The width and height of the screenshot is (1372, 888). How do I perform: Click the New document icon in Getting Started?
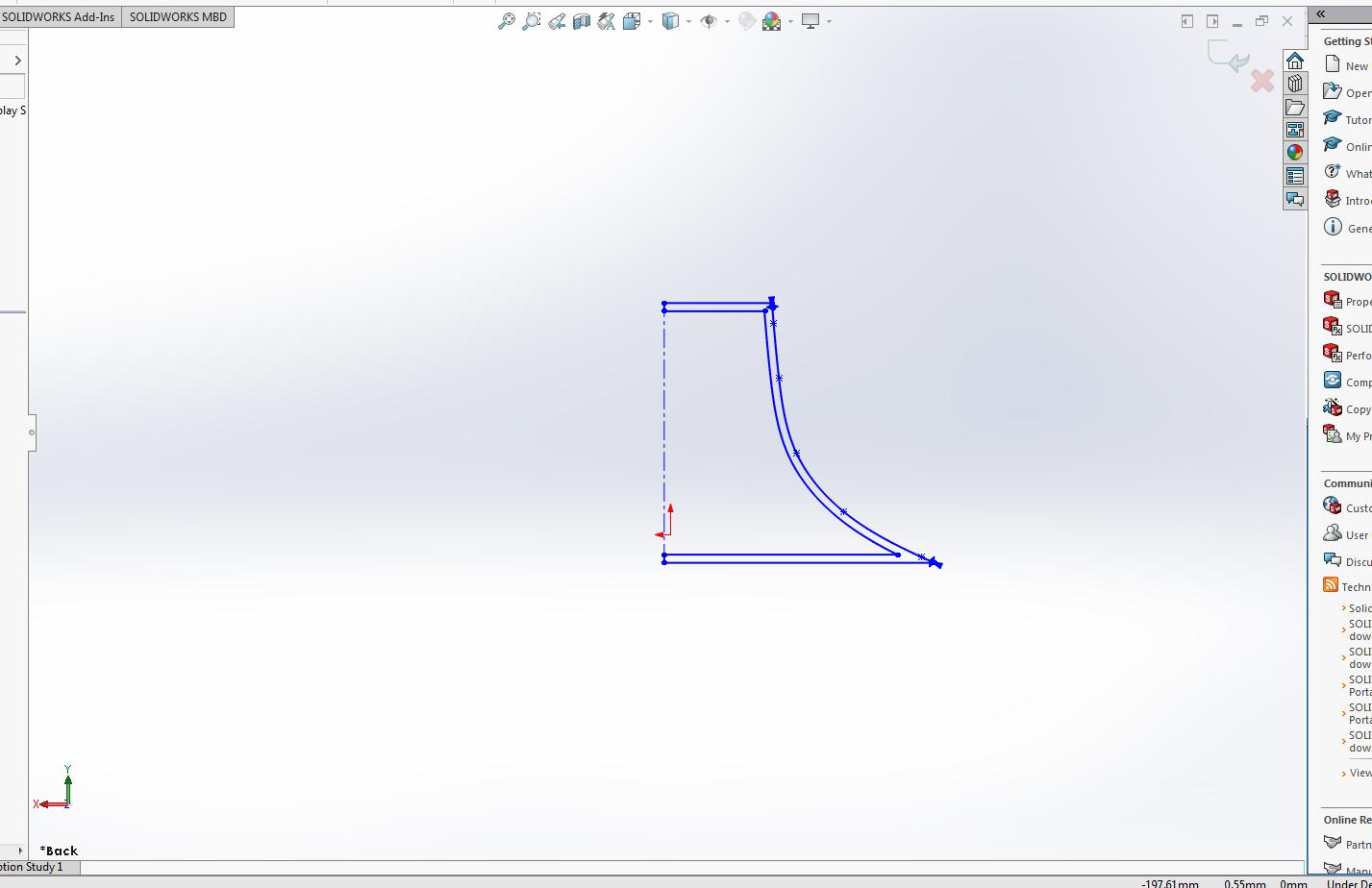[x=1333, y=64]
